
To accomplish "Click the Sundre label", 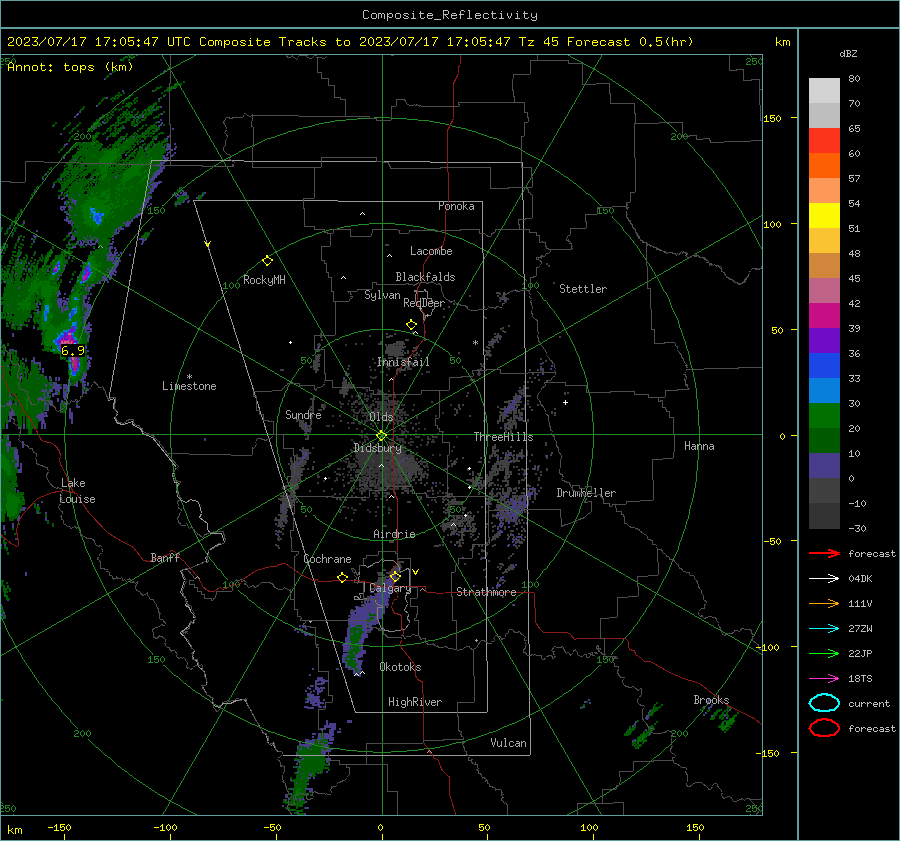I will click(303, 415).
